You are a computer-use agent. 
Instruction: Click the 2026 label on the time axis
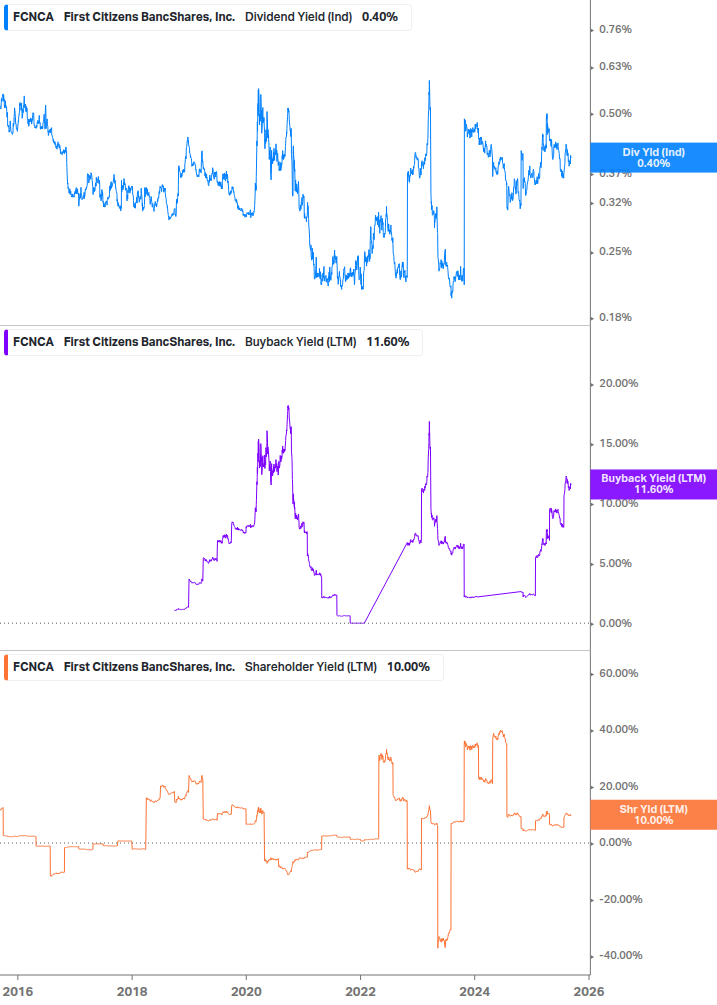pyautogui.click(x=589, y=992)
